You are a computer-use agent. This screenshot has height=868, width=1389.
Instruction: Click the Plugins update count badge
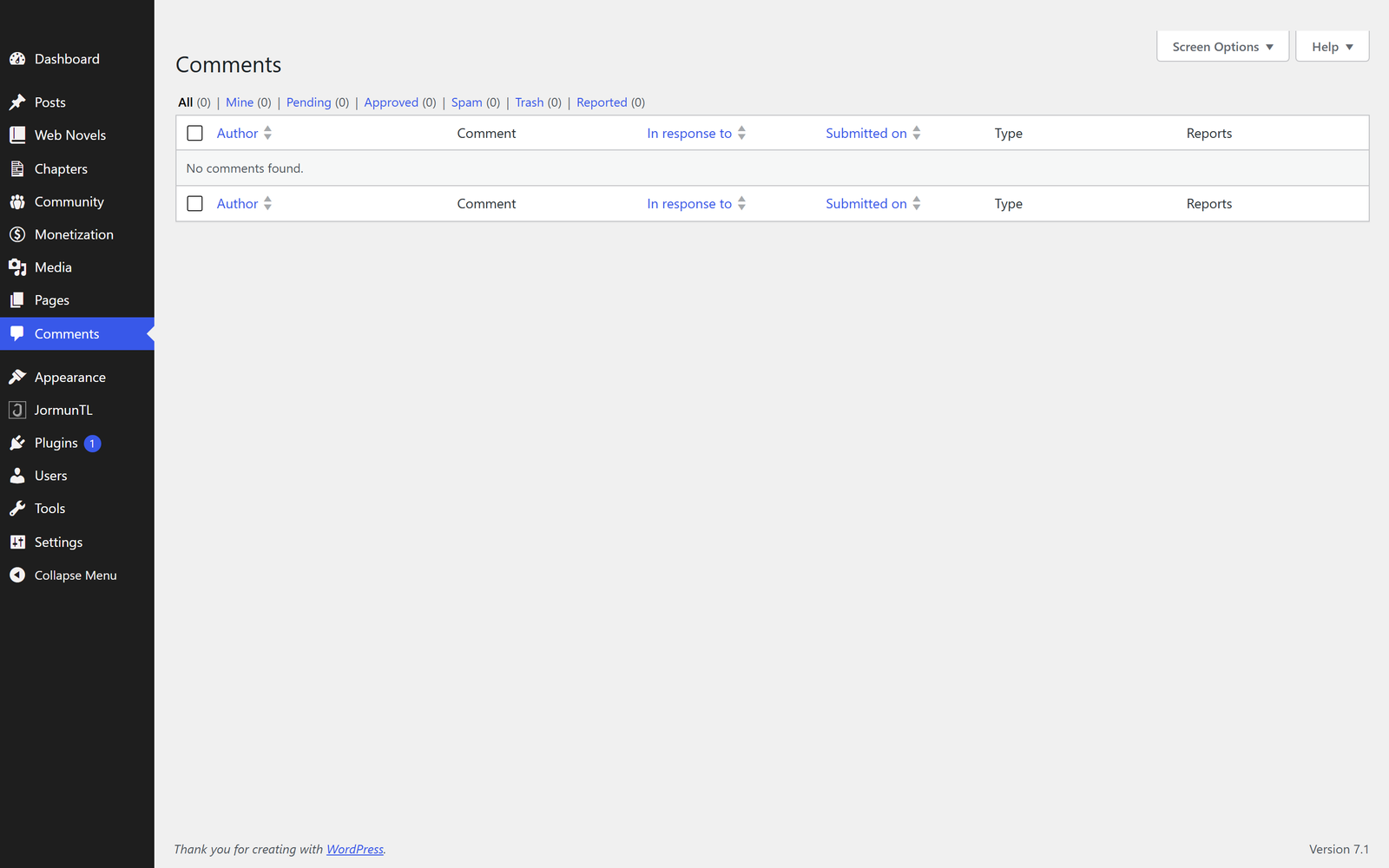click(92, 444)
